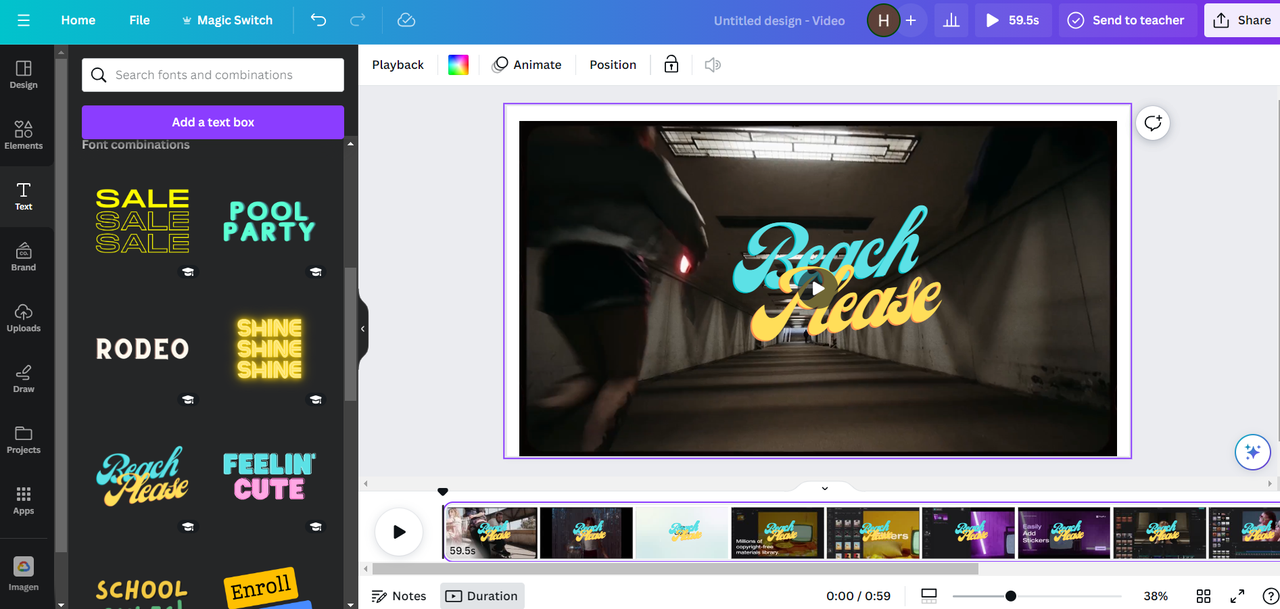Open Playback options

pyautogui.click(x=398, y=65)
